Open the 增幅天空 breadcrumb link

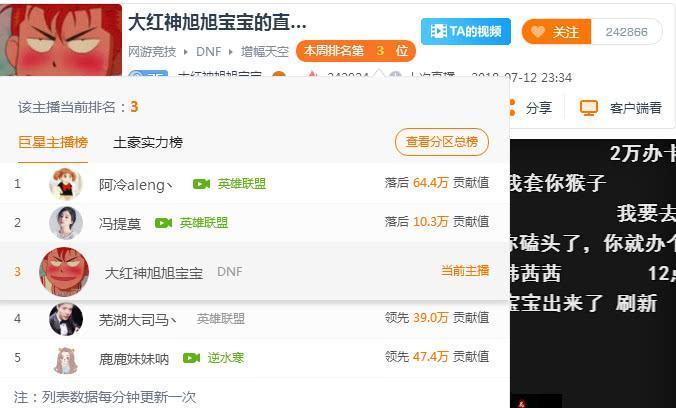265,52
